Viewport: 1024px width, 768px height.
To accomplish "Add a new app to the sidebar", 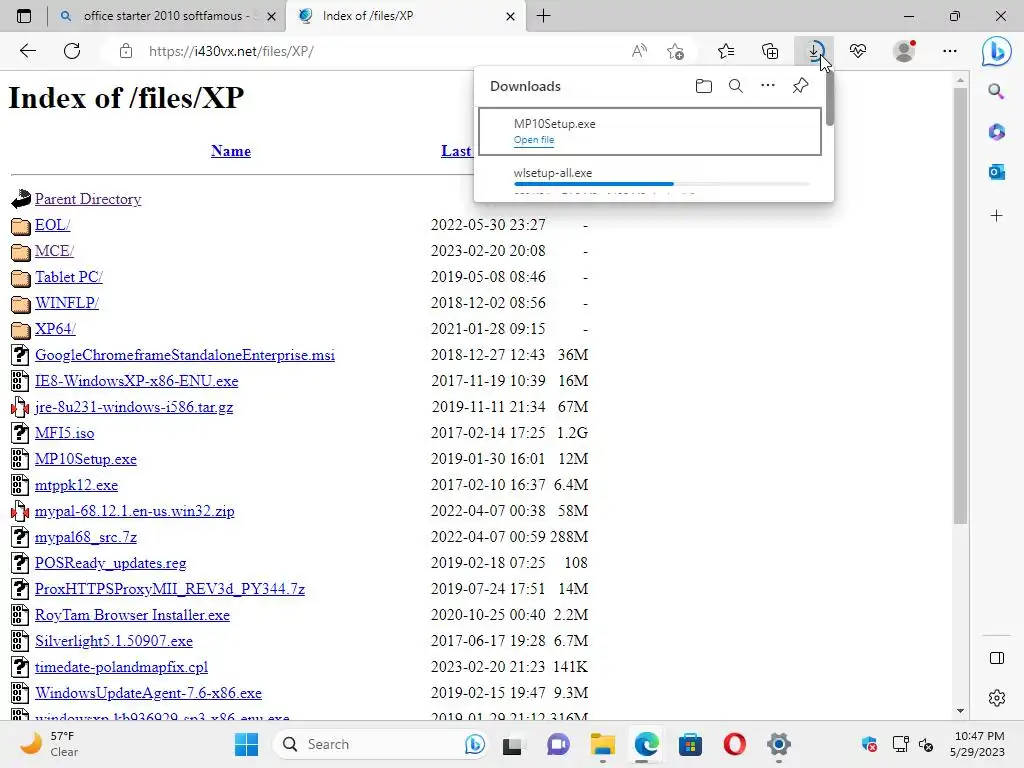I will click(x=996, y=216).
